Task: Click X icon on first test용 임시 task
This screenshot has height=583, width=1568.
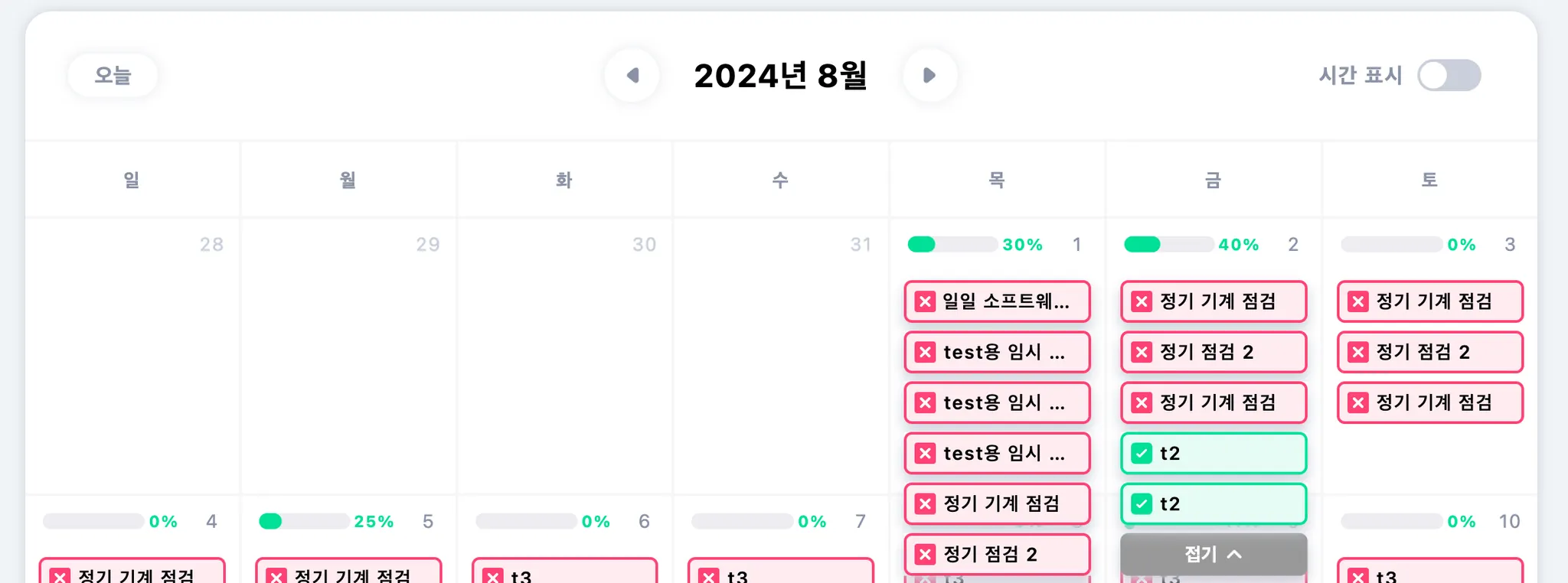Action: tap(925, 352)
